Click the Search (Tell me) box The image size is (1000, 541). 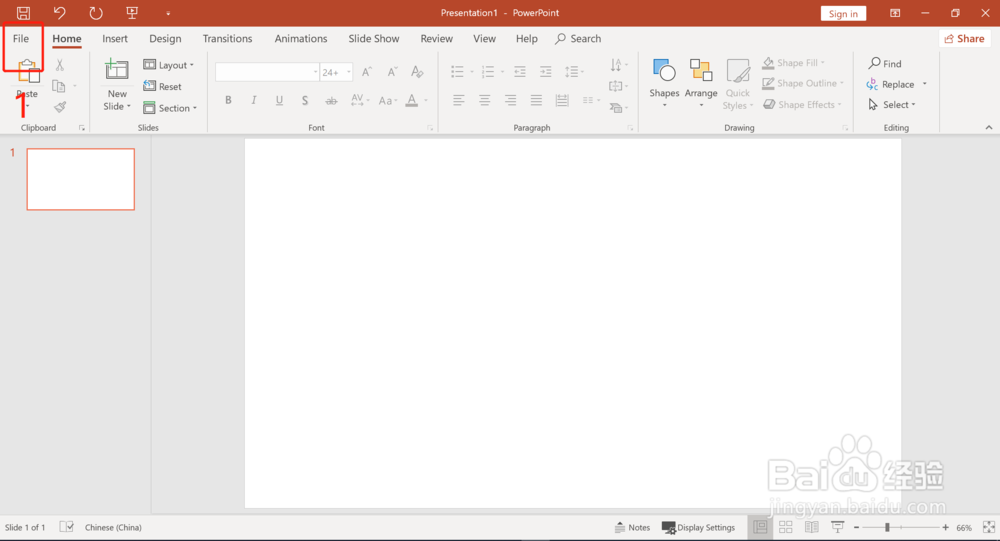tap(578, 39)
